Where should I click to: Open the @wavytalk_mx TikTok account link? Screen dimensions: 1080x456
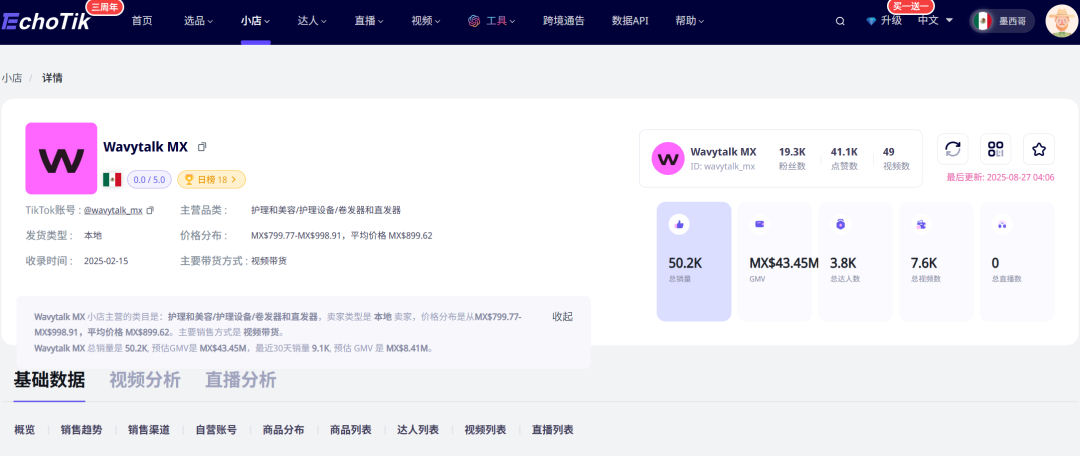[113, 211]
